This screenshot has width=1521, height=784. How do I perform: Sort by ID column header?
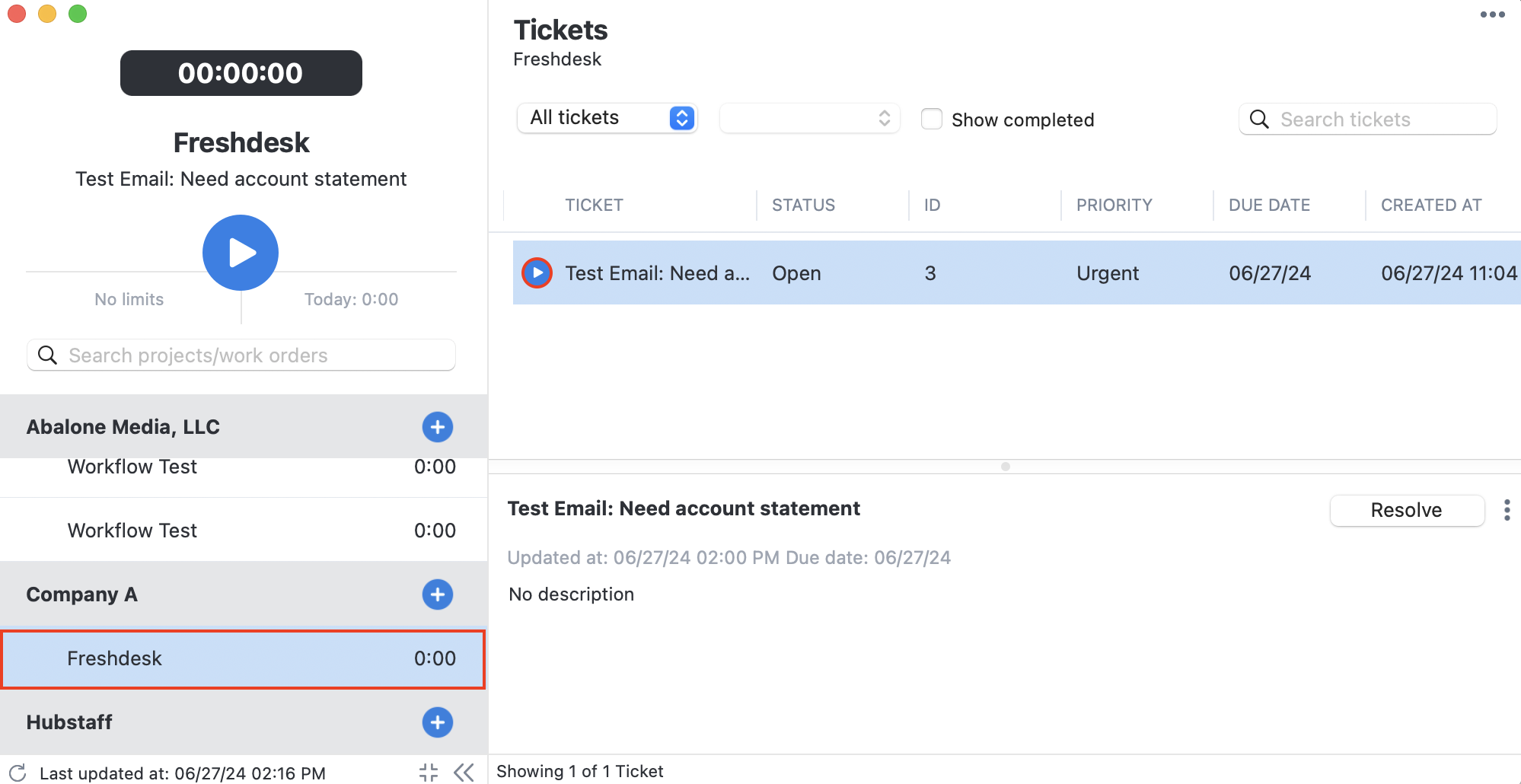[932, 205]
